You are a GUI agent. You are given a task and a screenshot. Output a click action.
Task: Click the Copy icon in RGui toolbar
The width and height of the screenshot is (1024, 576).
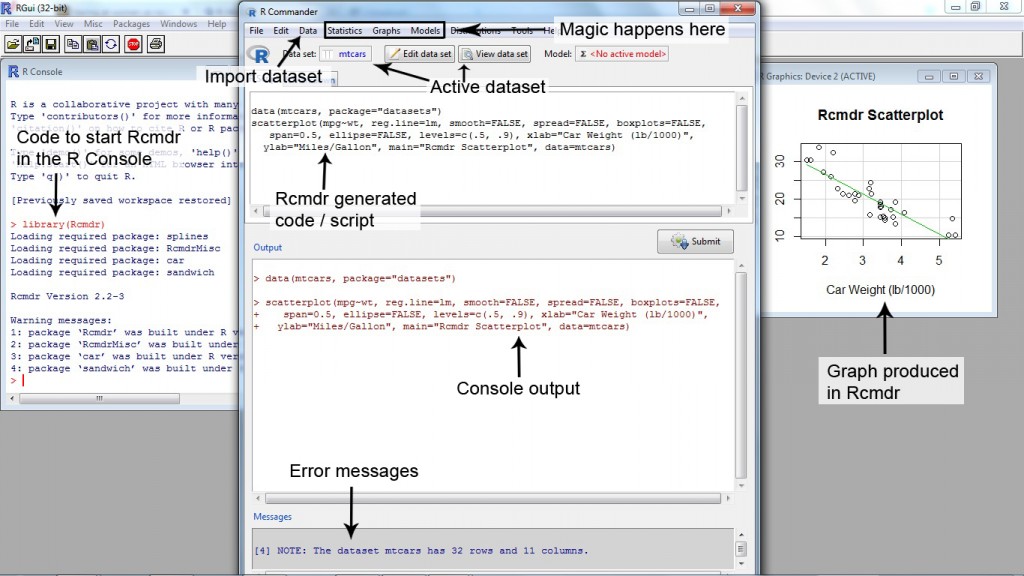[73, 44]
